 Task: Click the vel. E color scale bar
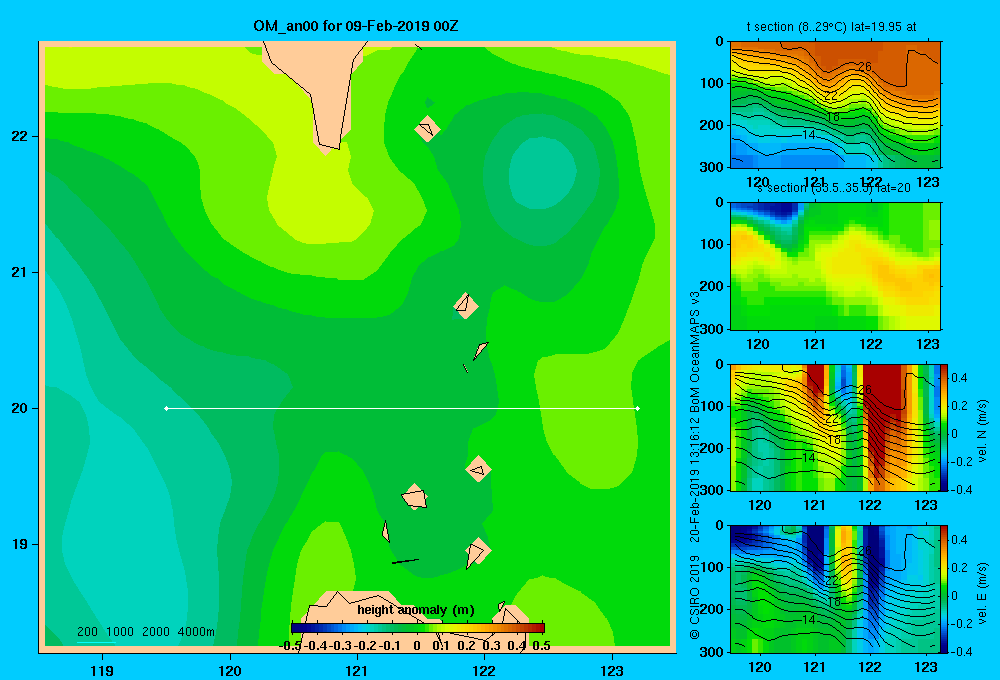pos(945,588)
